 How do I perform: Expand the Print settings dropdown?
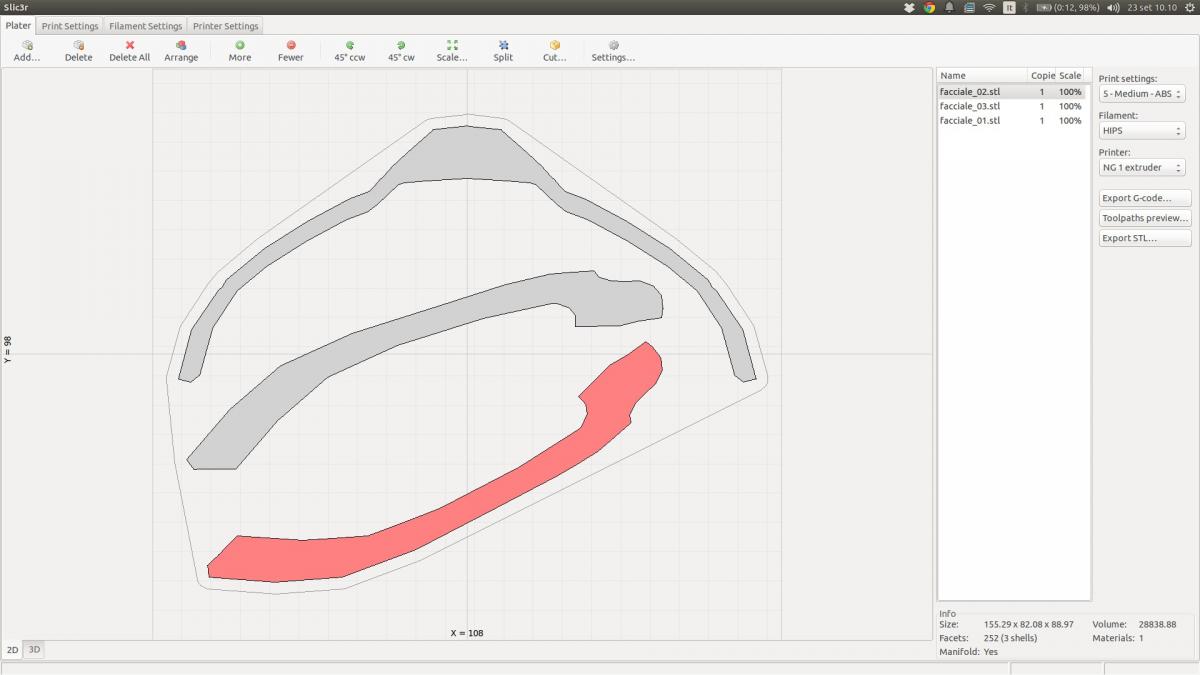coord(1141,94)
